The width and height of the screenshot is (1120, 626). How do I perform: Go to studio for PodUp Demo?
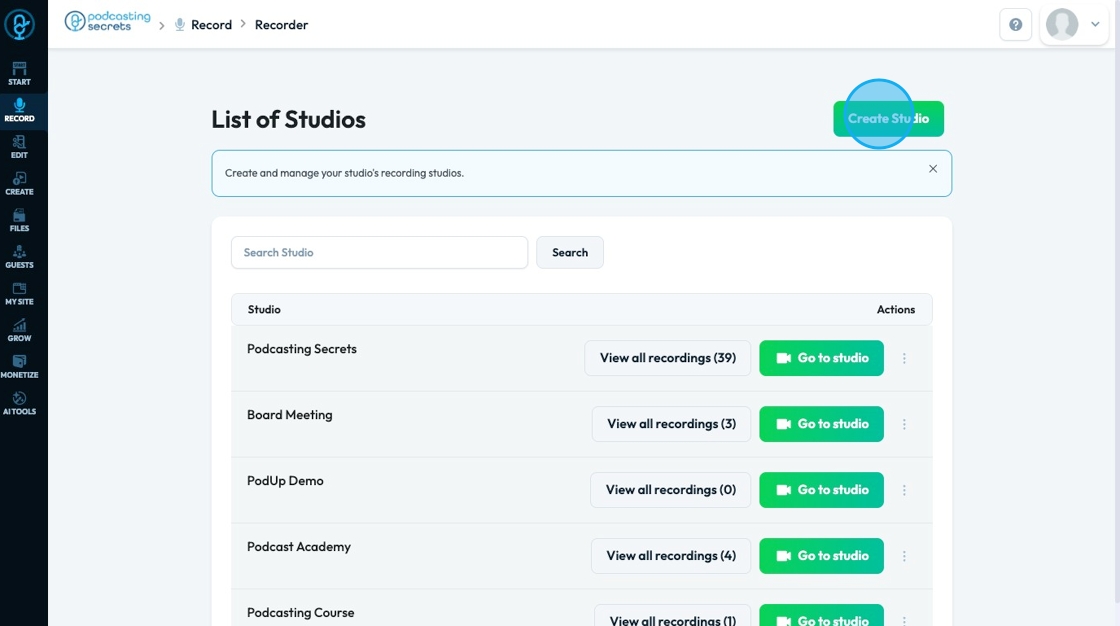[821, 490]
